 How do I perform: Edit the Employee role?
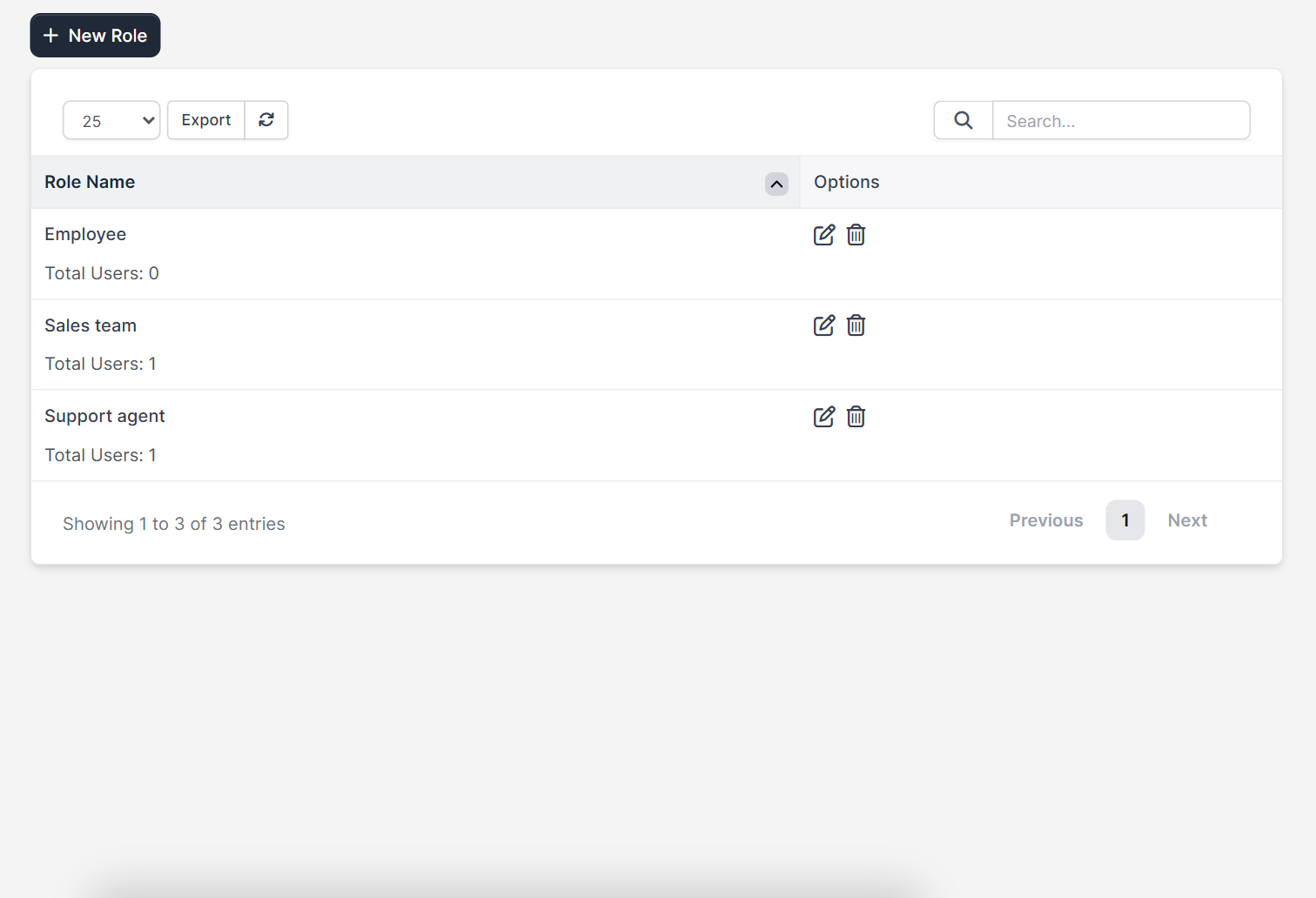pyautogui.click(x=823, y=235)
